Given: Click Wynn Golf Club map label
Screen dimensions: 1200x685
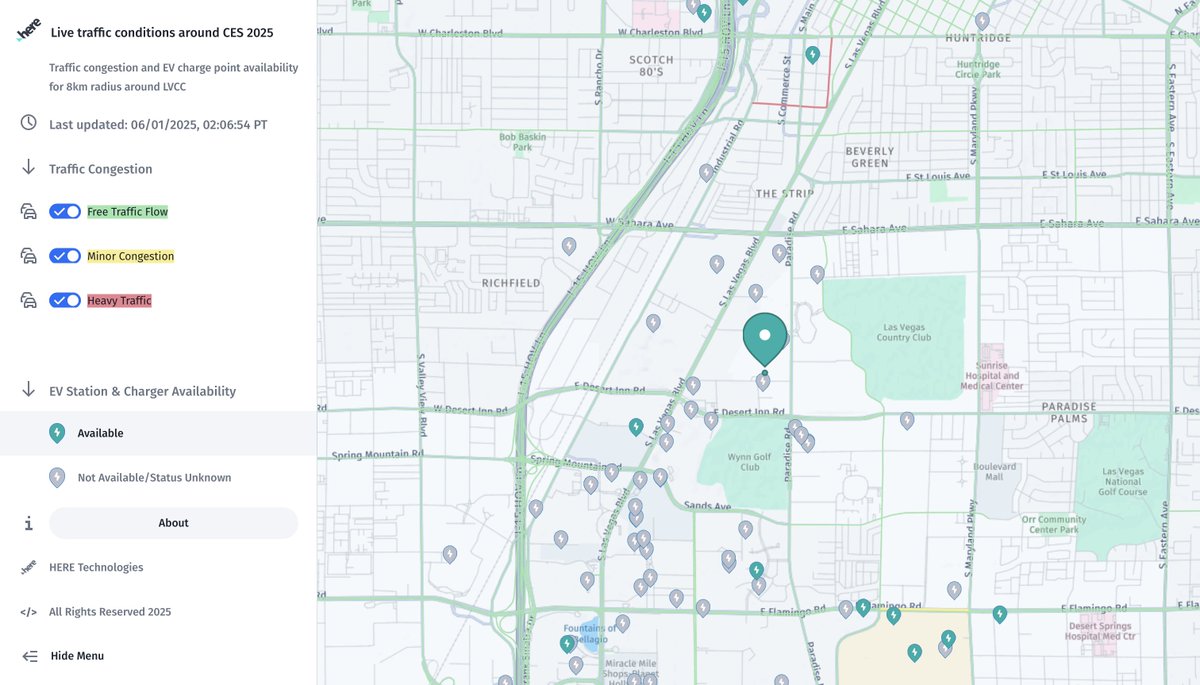Looking at the screenshot, I should tap(749, 461).
